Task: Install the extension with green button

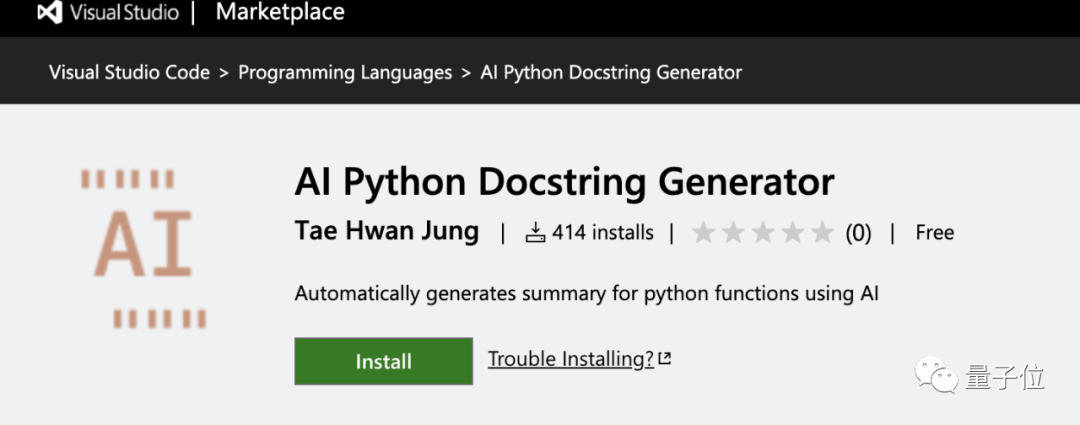Action: click(384, 361)
